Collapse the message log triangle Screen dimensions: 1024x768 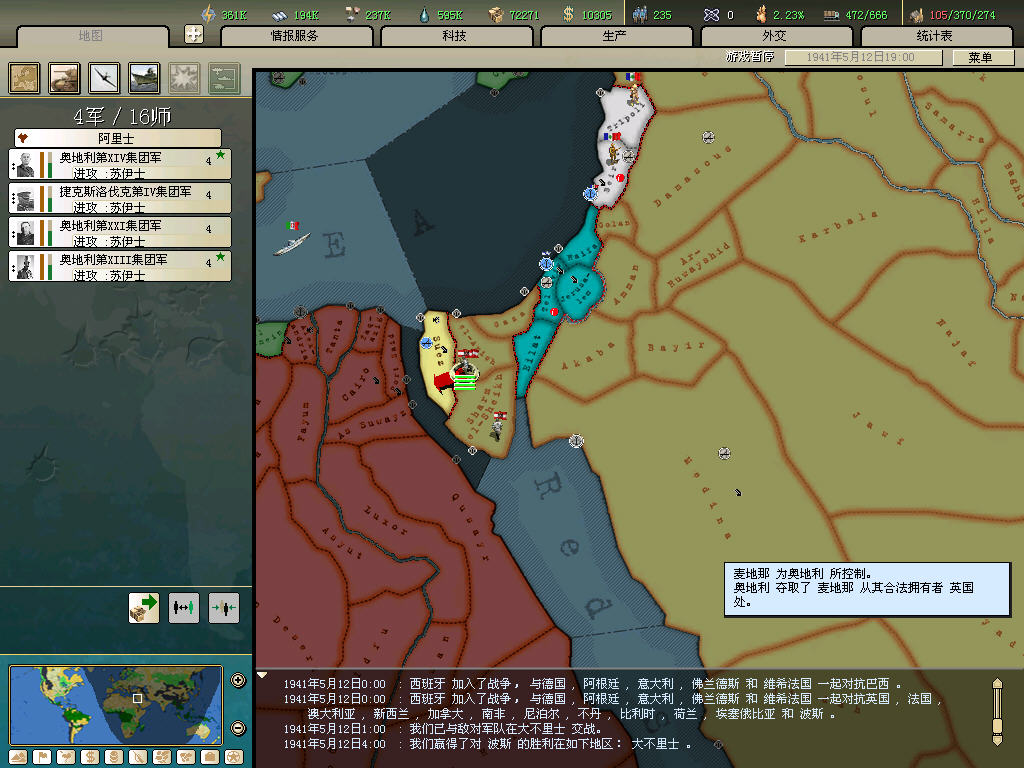pyautogui.click(x=262, y=675)
